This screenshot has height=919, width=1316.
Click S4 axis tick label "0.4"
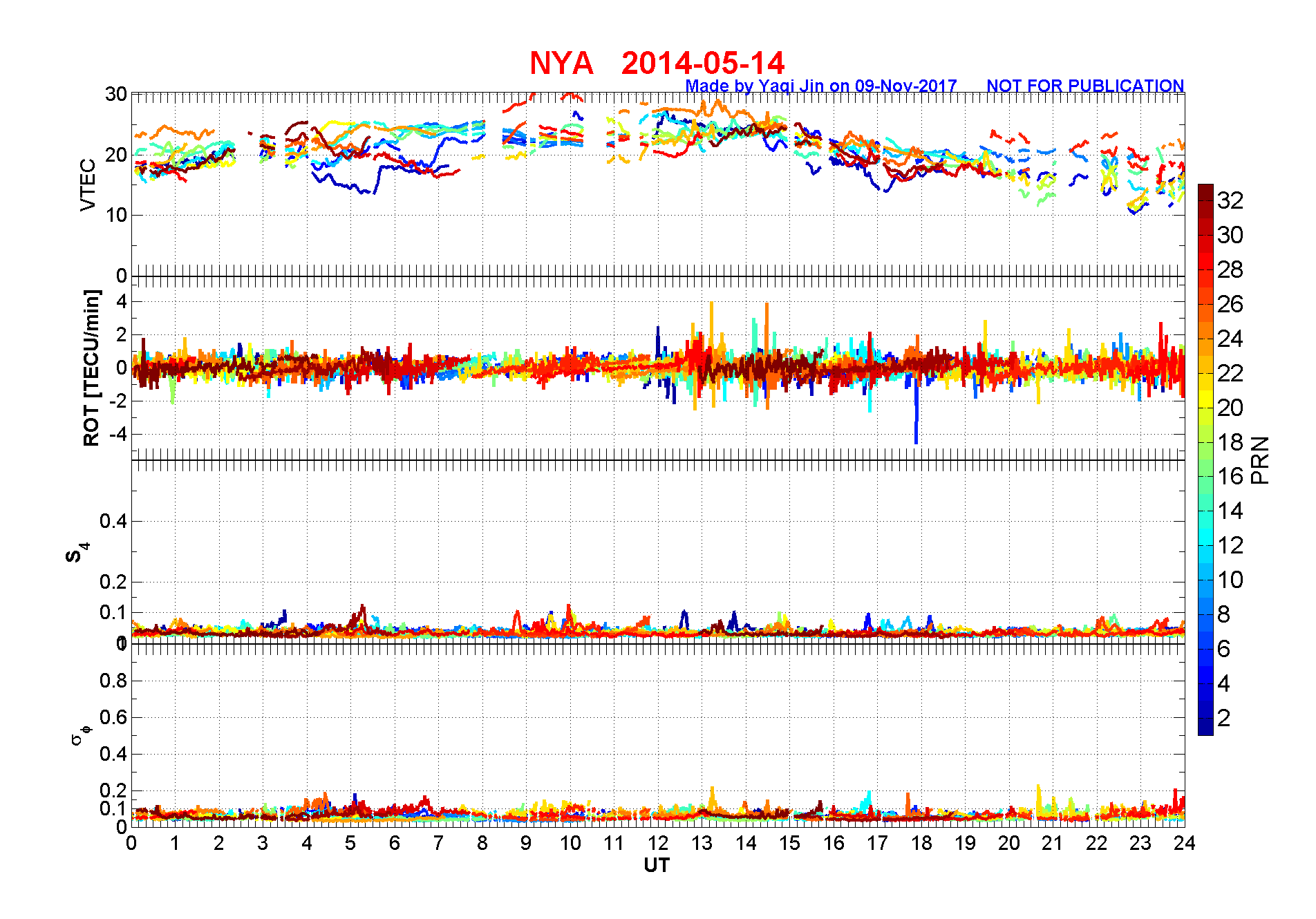[113, 521]
